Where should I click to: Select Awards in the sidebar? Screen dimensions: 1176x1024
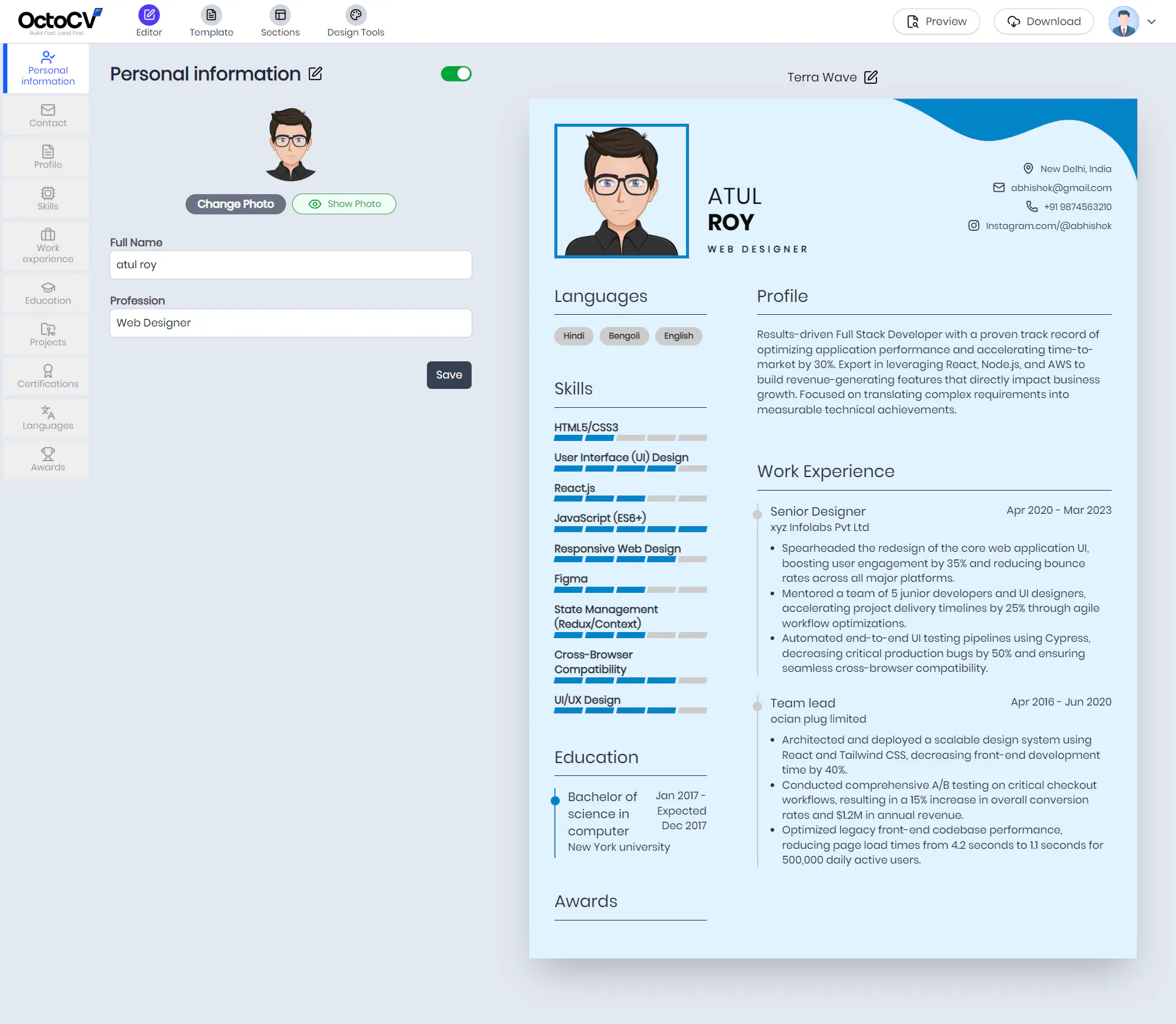48,460
